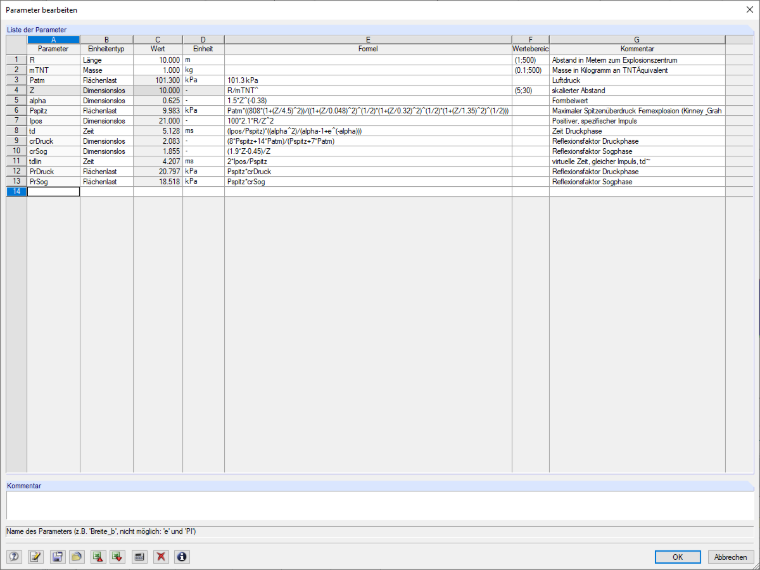
Task: Click the value cell '21.000'
Action: pyautogui.click(x=158, y=121)
